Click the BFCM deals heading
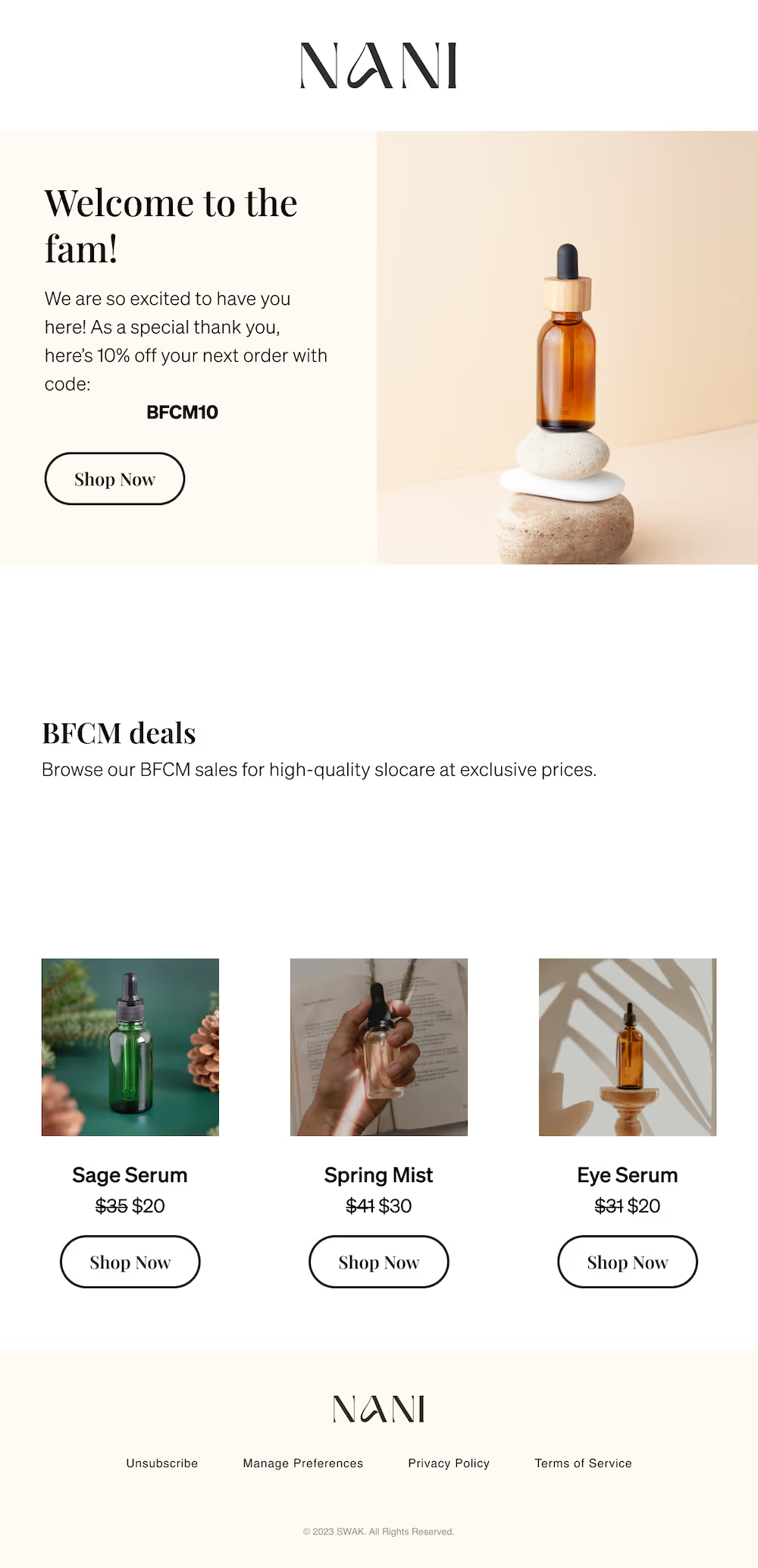The height and width of the screenshot is (1568, 758). coord(119,733)
